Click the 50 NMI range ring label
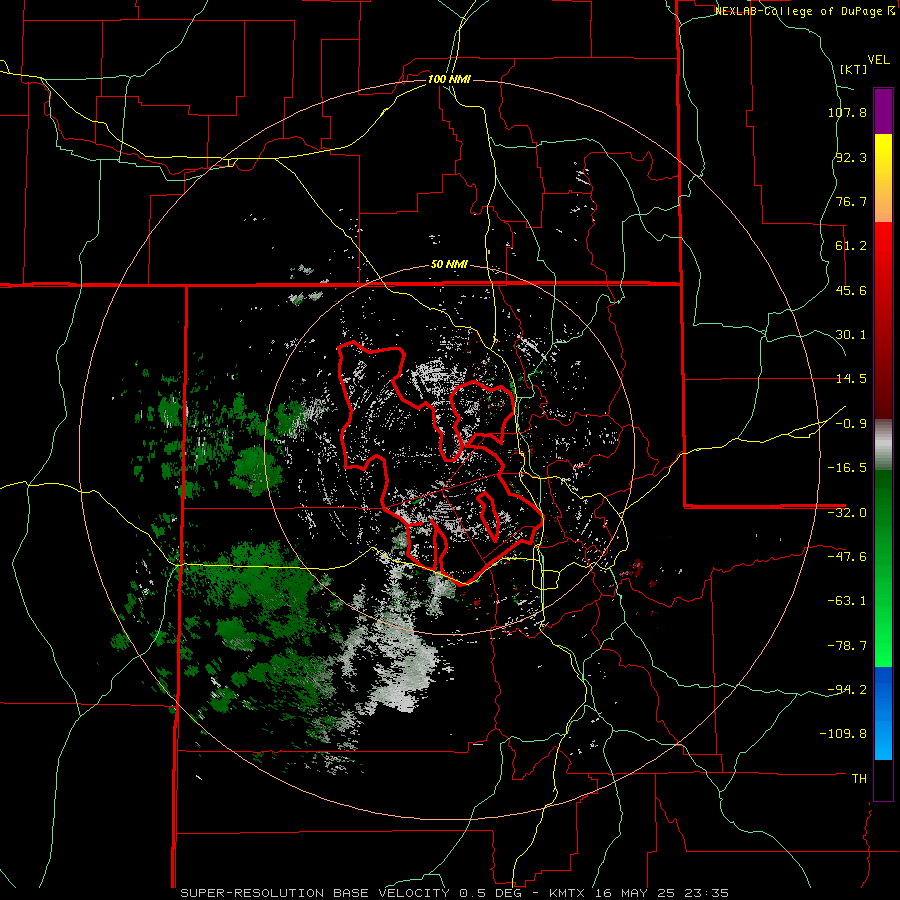Screen dimensions: 900x900 pyautogui.click(x=449, y=265)
